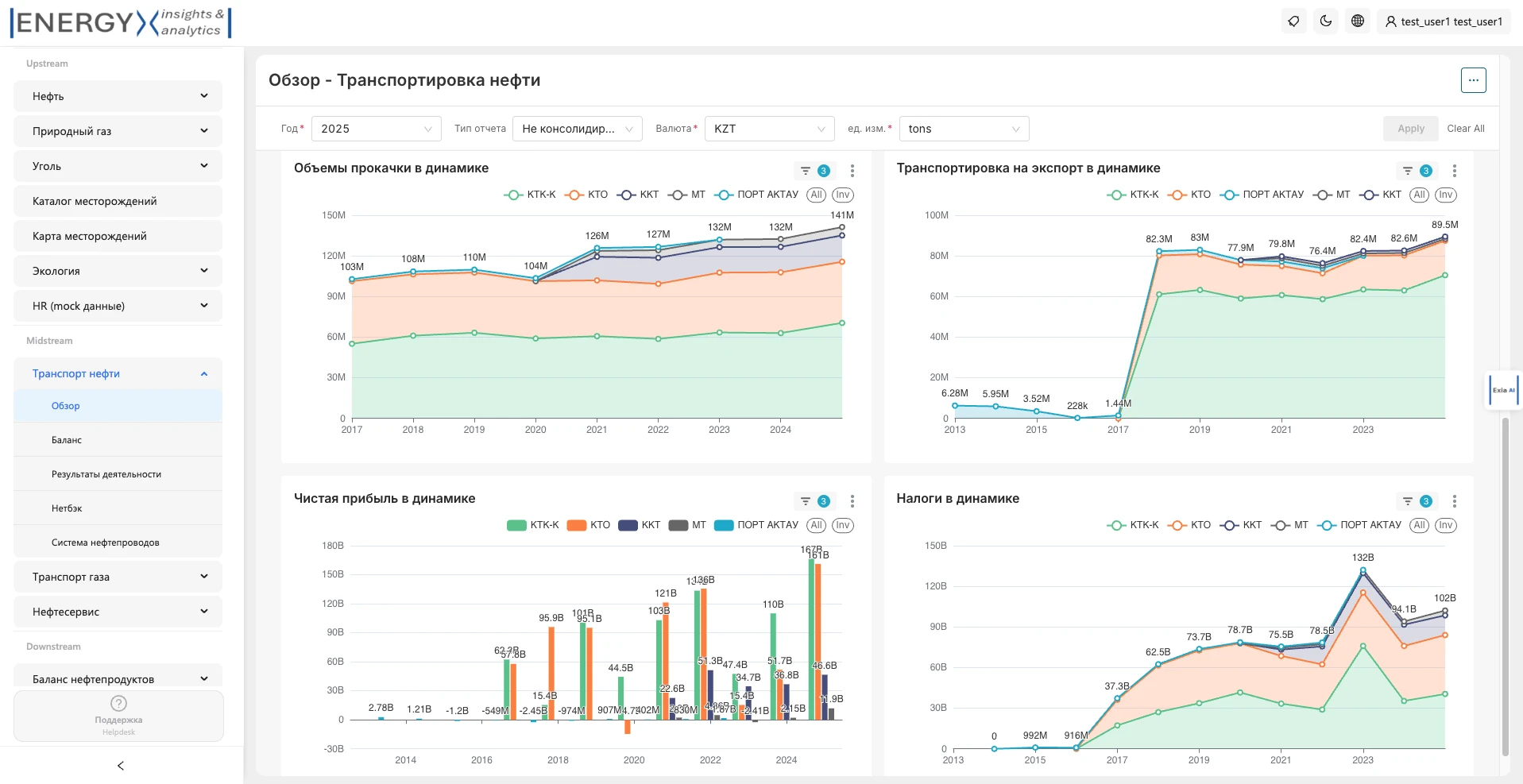This screenshot has height=784, width=1523.
Task: Expand the Нефть sidebar section
Action: coord(118,96)
